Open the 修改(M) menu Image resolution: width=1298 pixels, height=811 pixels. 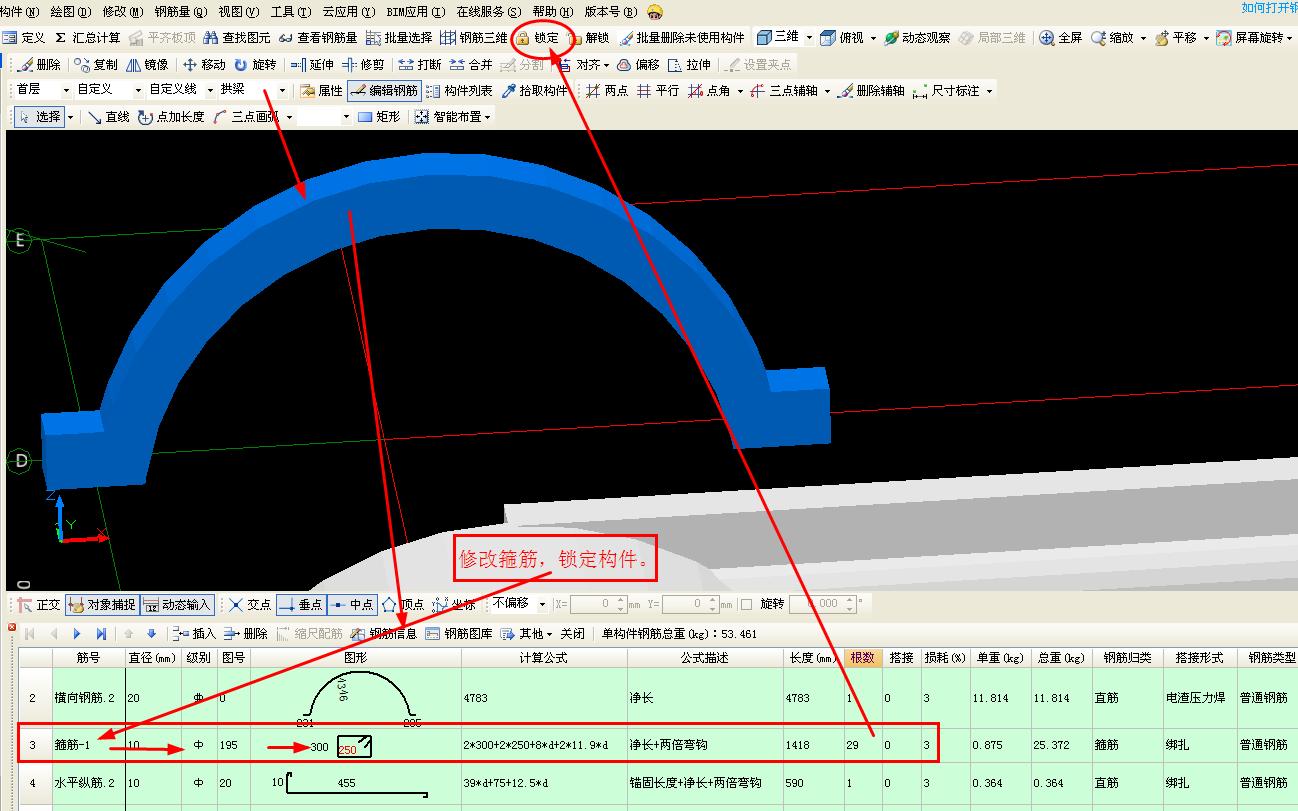(121, 12)
